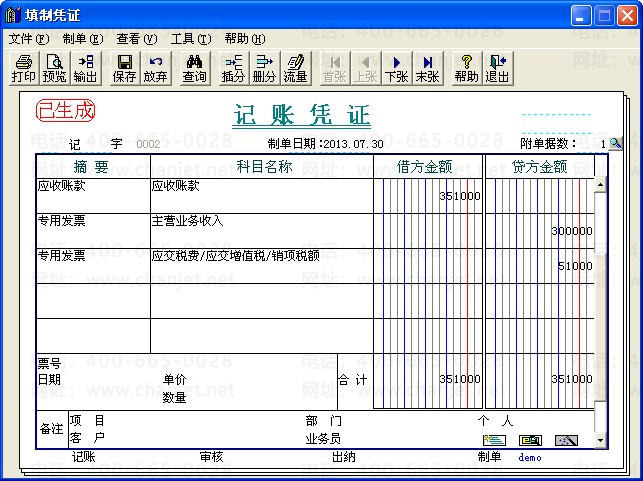Click the 帮助 help toolbar icon
The image size is (643, 481).
[x=466, y=68]
